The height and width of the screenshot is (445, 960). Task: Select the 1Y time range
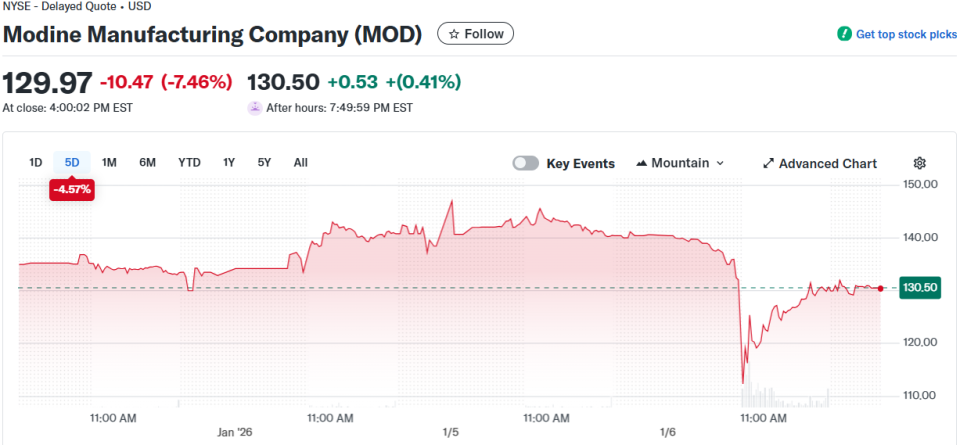[229, 162]
